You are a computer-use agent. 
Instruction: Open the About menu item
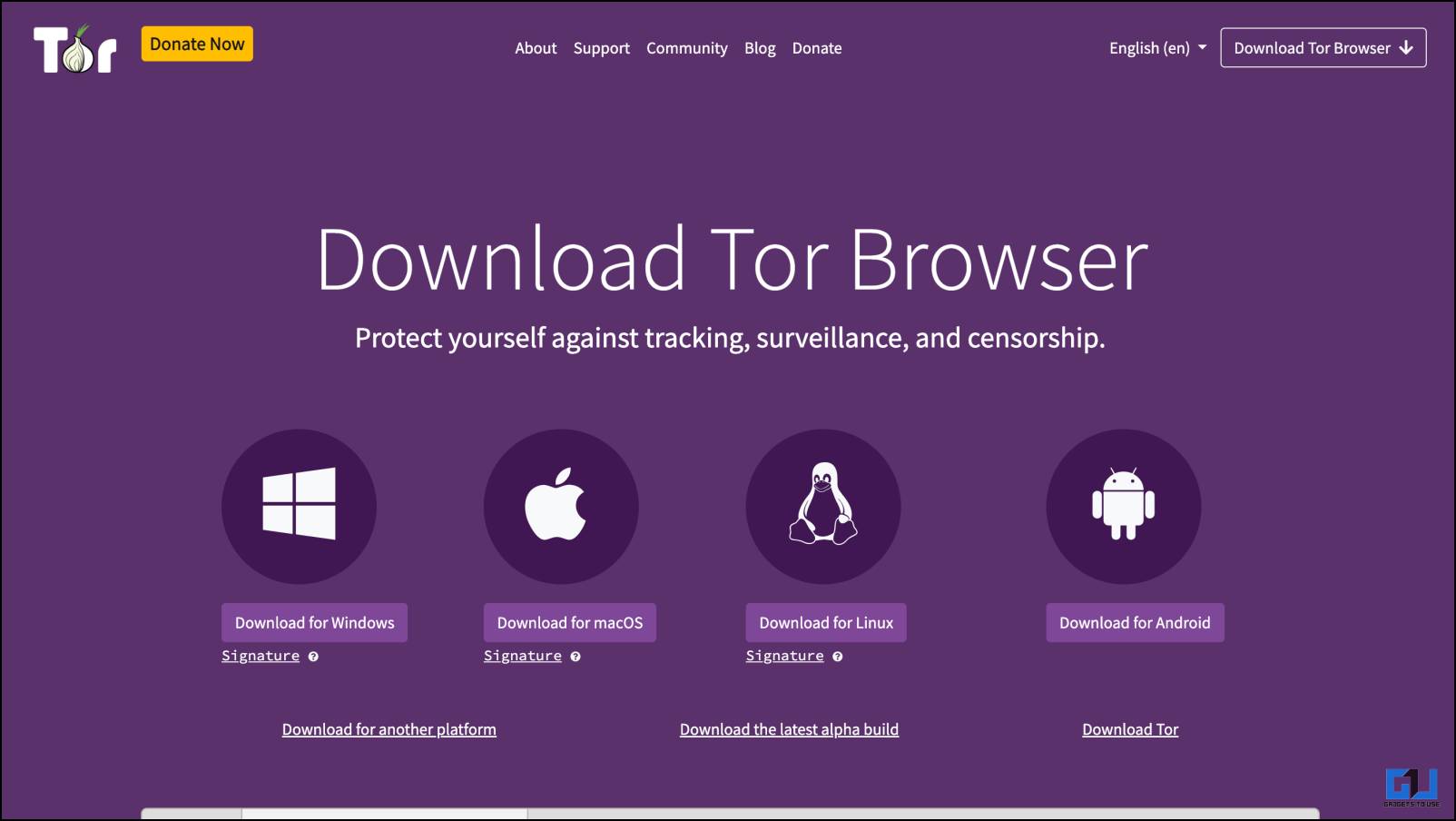point(536,48)
